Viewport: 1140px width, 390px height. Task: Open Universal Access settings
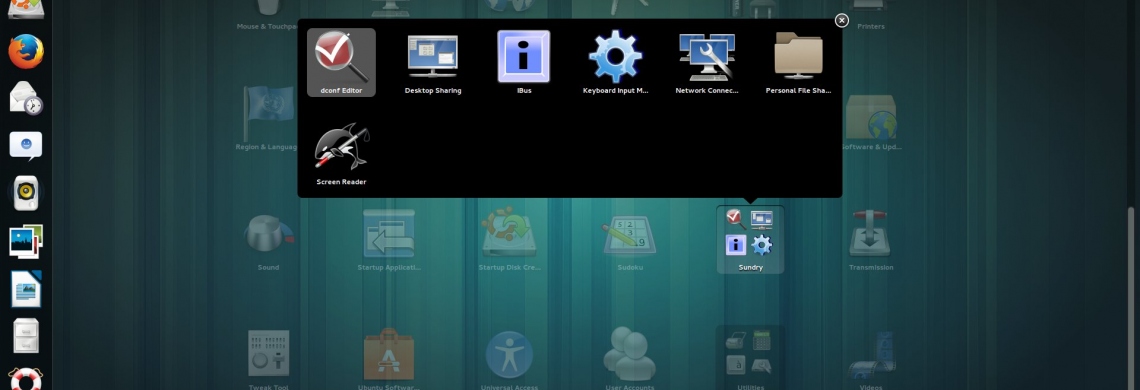coord(509,358)
